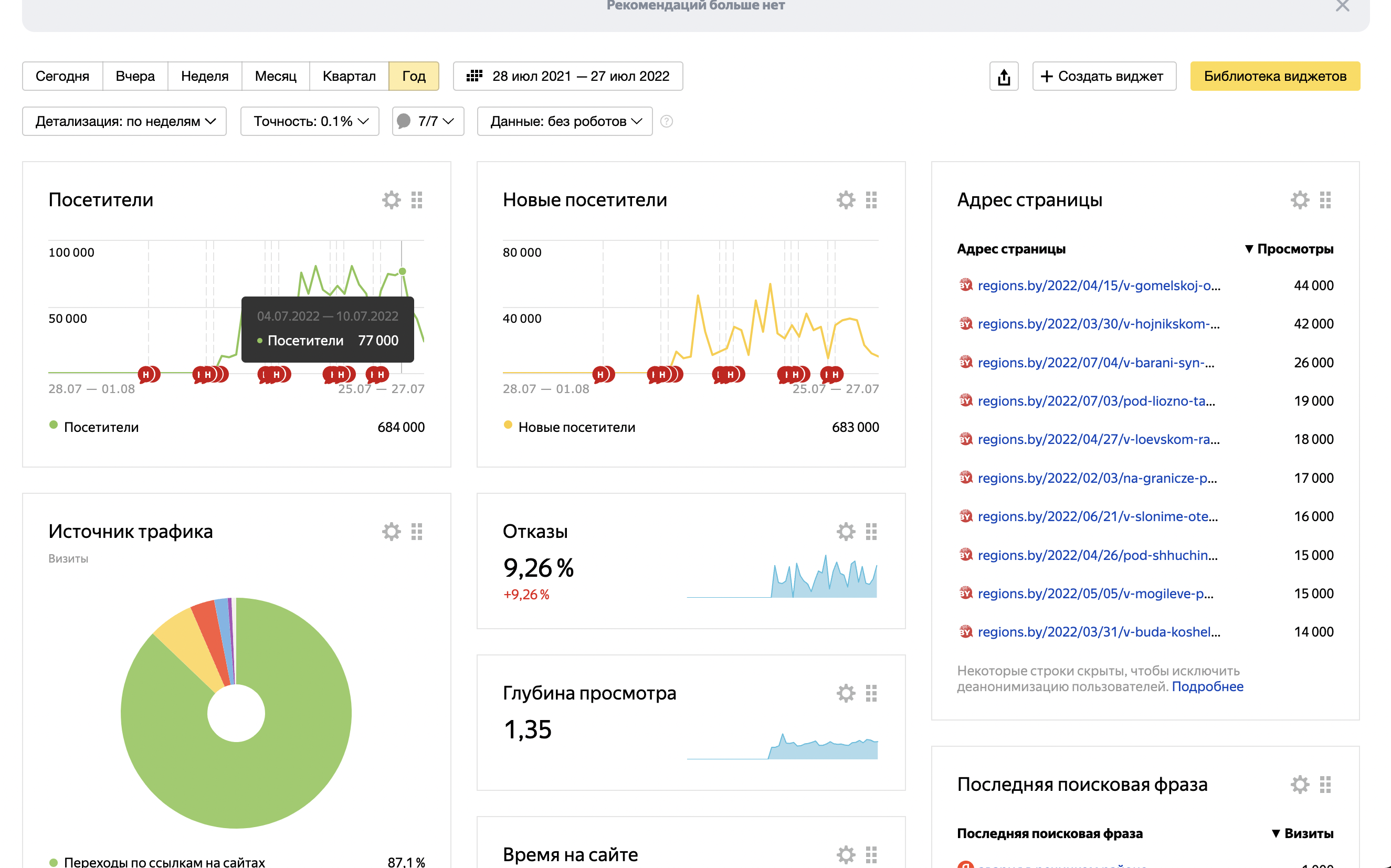Viewport: 1391px width, 868px height.
Task: Open link regions.by/2022/04/26/pod-shhuchin...
Action: (x=1098, y=555)
